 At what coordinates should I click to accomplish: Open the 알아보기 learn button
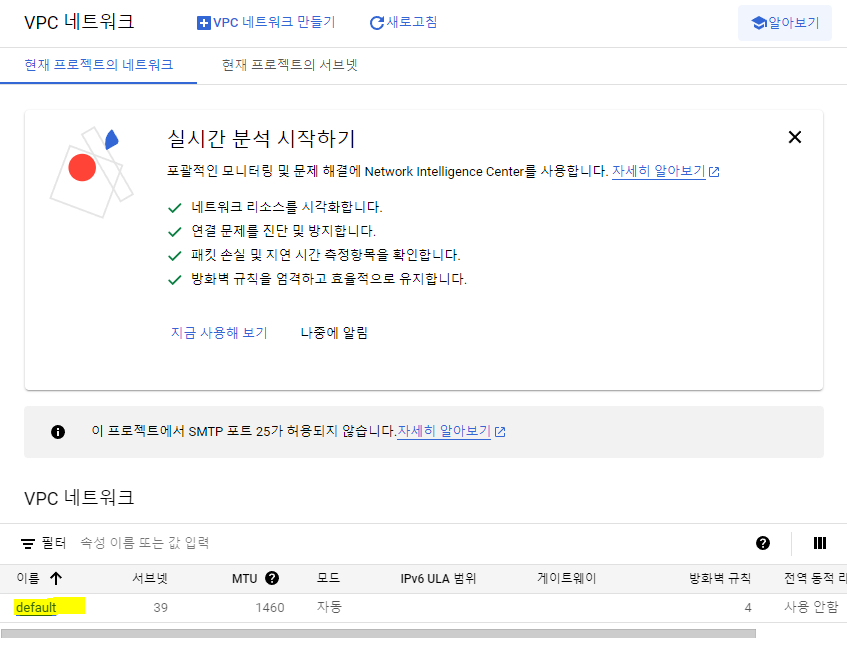pos(784,23)
